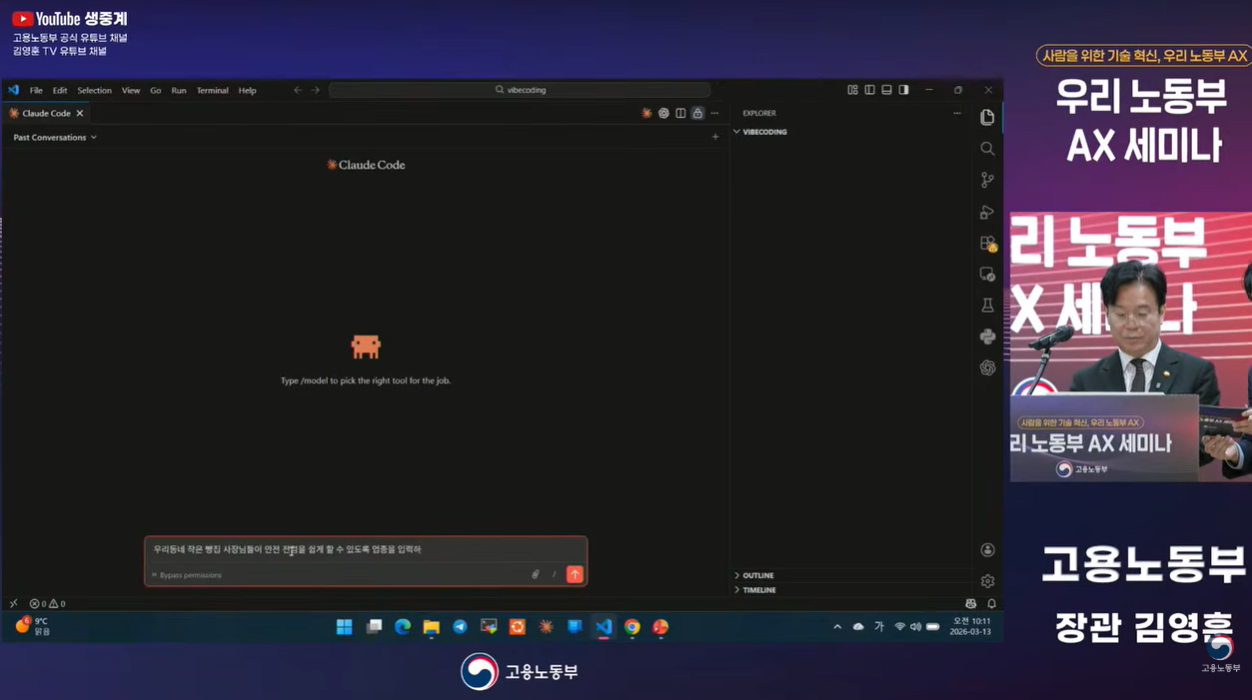The width and height of the screenshot is (1252, 700).
Task: Click the Search icon in activity bar
Action: point(987,149)
